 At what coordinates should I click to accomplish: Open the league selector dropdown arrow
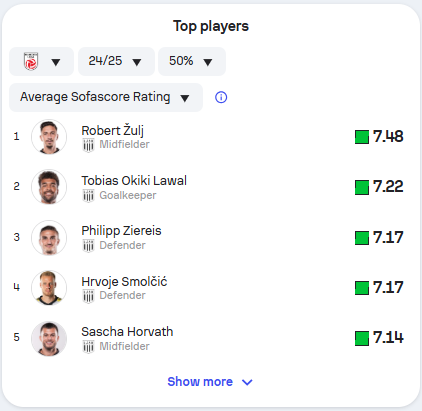point(56,62)
